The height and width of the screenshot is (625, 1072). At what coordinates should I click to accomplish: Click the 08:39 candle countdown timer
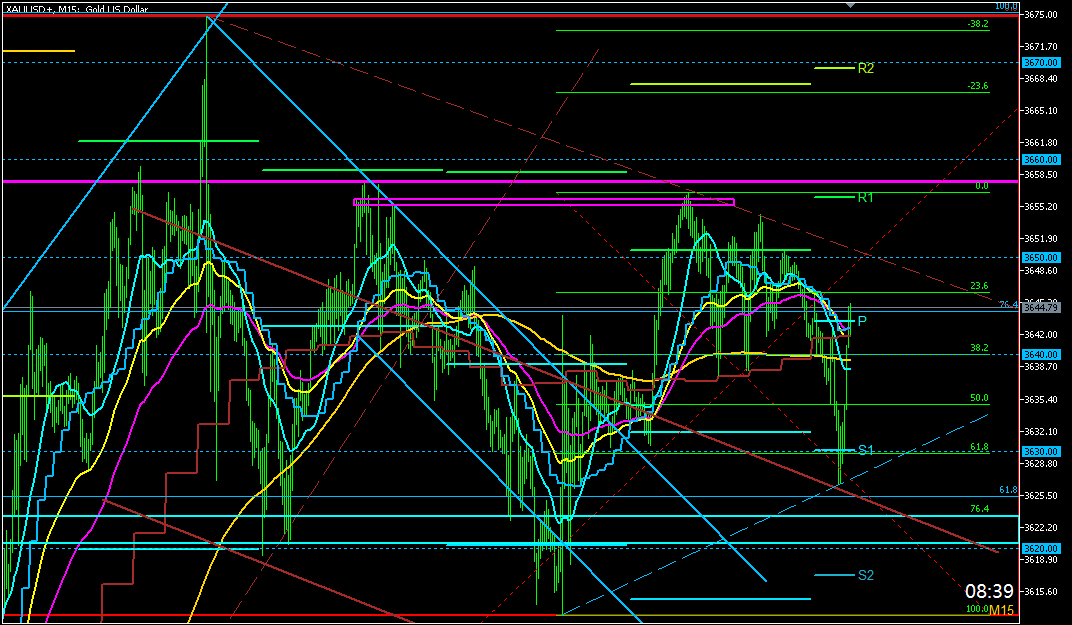click(x=989, y=591)
